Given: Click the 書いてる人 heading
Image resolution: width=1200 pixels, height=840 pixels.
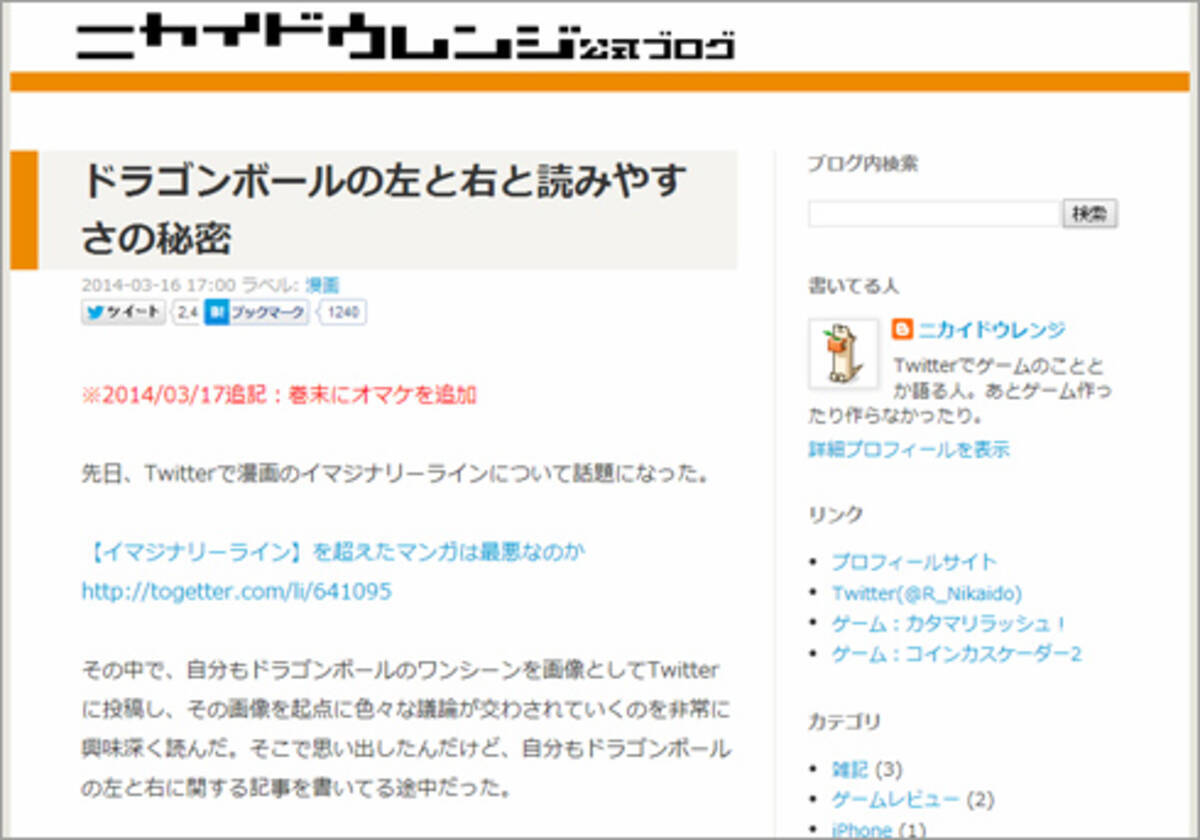Looking at the screenshot, I should [x=853, y=286].
